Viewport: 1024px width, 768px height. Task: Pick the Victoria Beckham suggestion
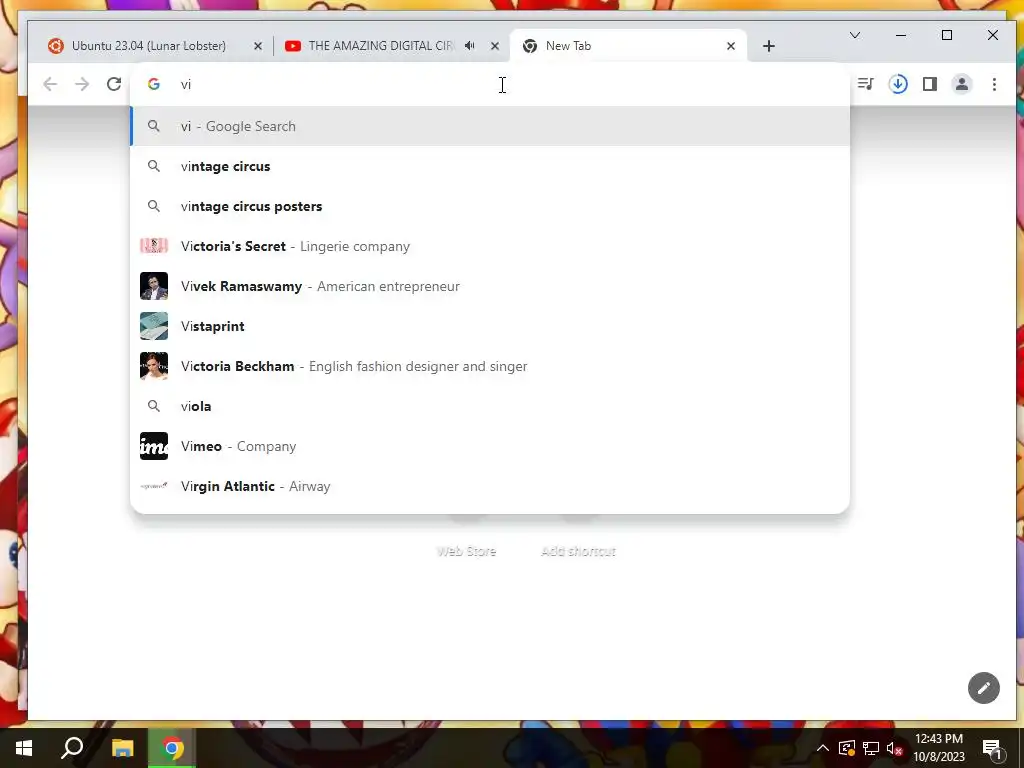[490, 366]
